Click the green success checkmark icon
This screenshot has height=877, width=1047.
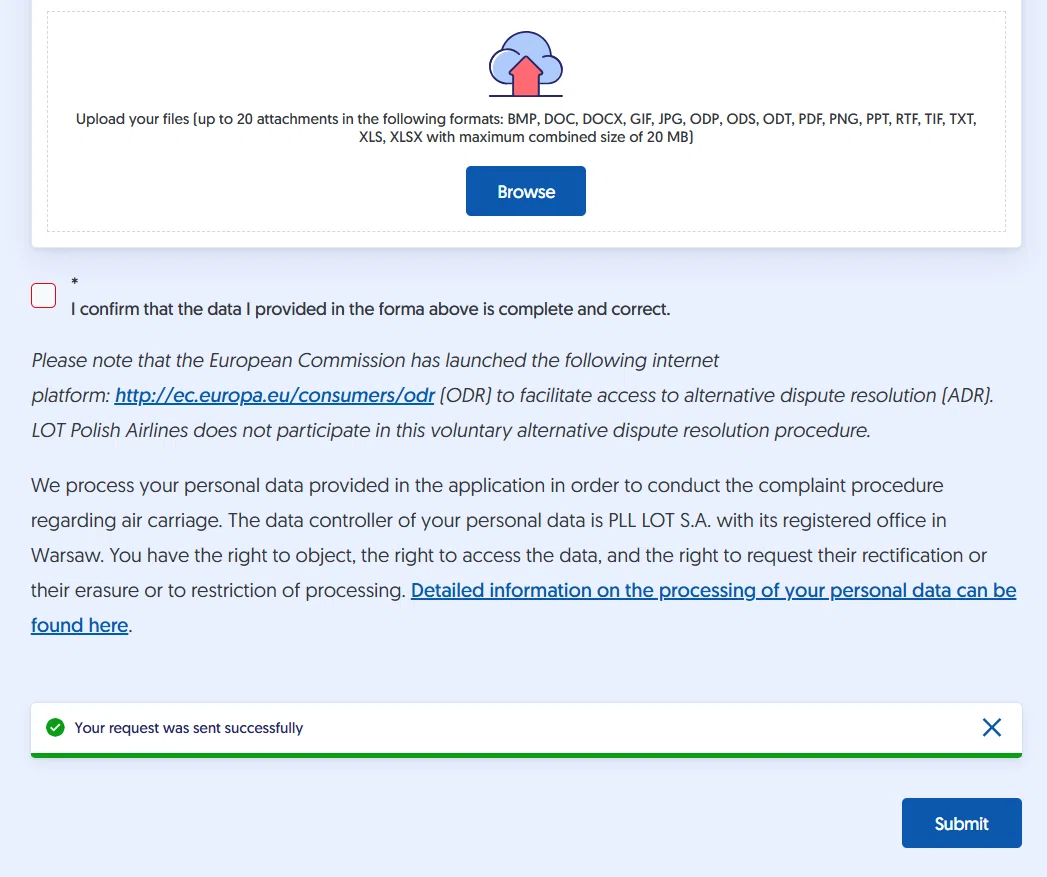[55, 727]
